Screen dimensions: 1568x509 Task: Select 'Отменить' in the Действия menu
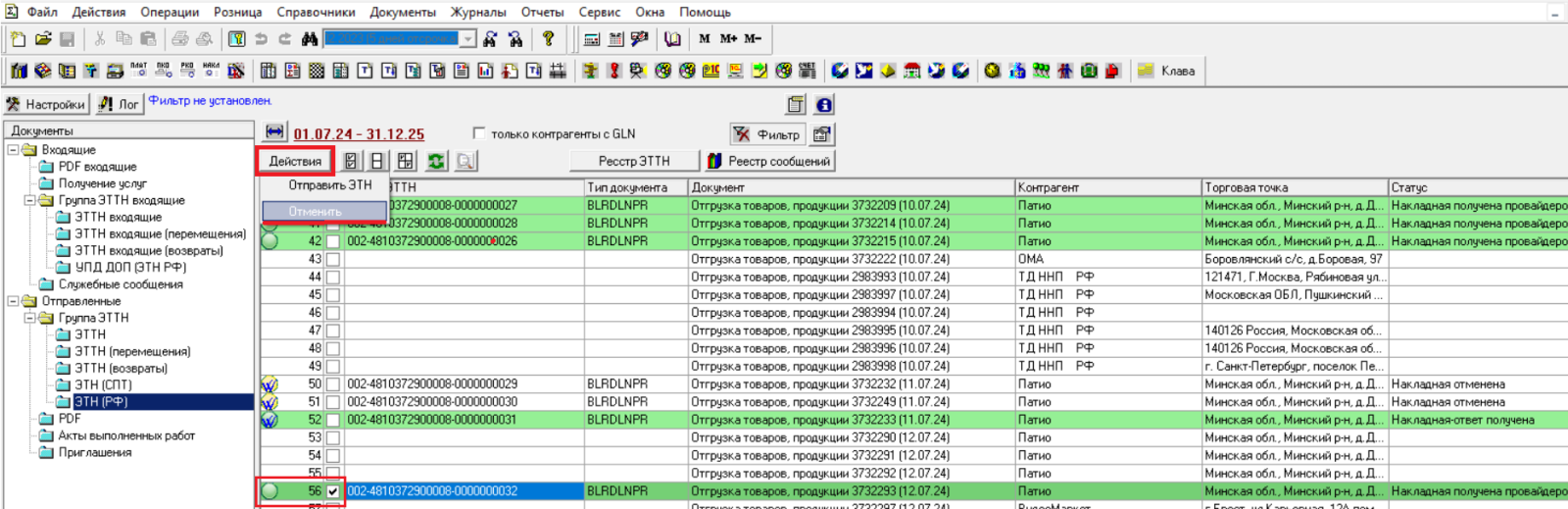316,212
